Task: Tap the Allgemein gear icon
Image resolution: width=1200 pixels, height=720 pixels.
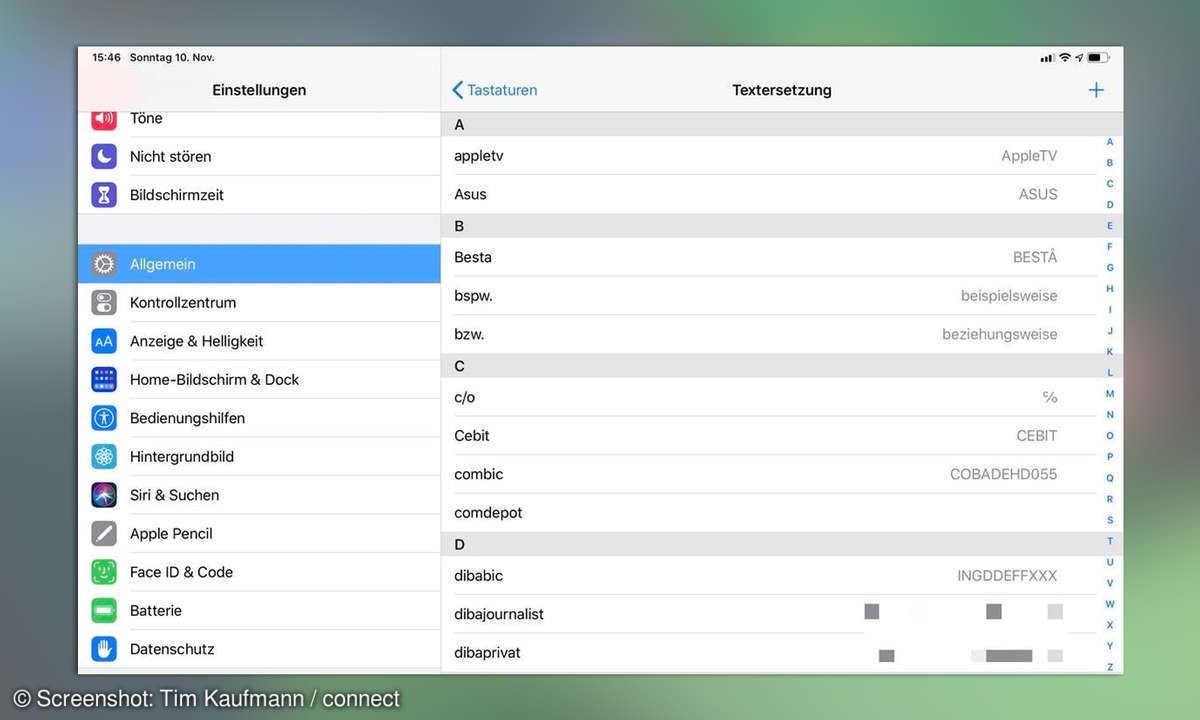Action: pos(104,264)
